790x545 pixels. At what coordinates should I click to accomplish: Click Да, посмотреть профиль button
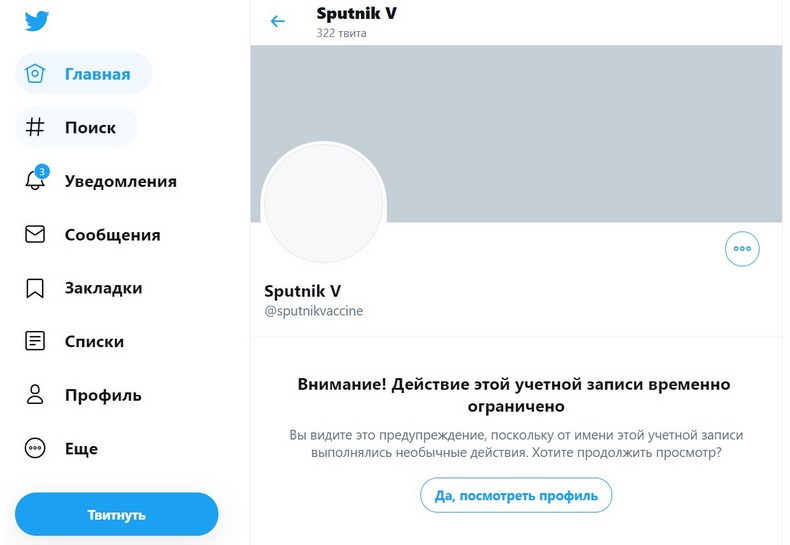coord(516,495)
